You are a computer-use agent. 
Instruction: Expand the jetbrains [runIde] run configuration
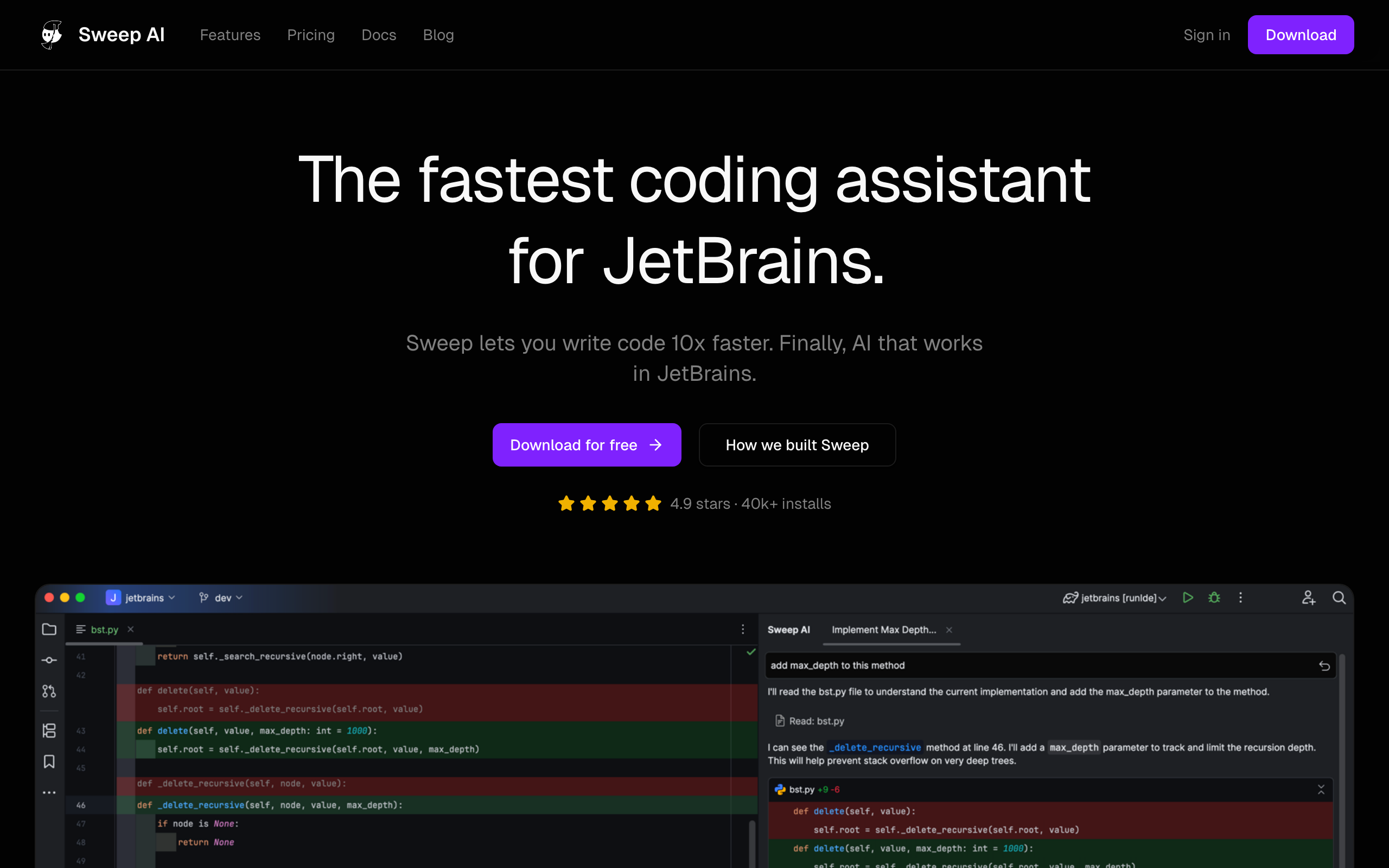[x=1114, y=598]
